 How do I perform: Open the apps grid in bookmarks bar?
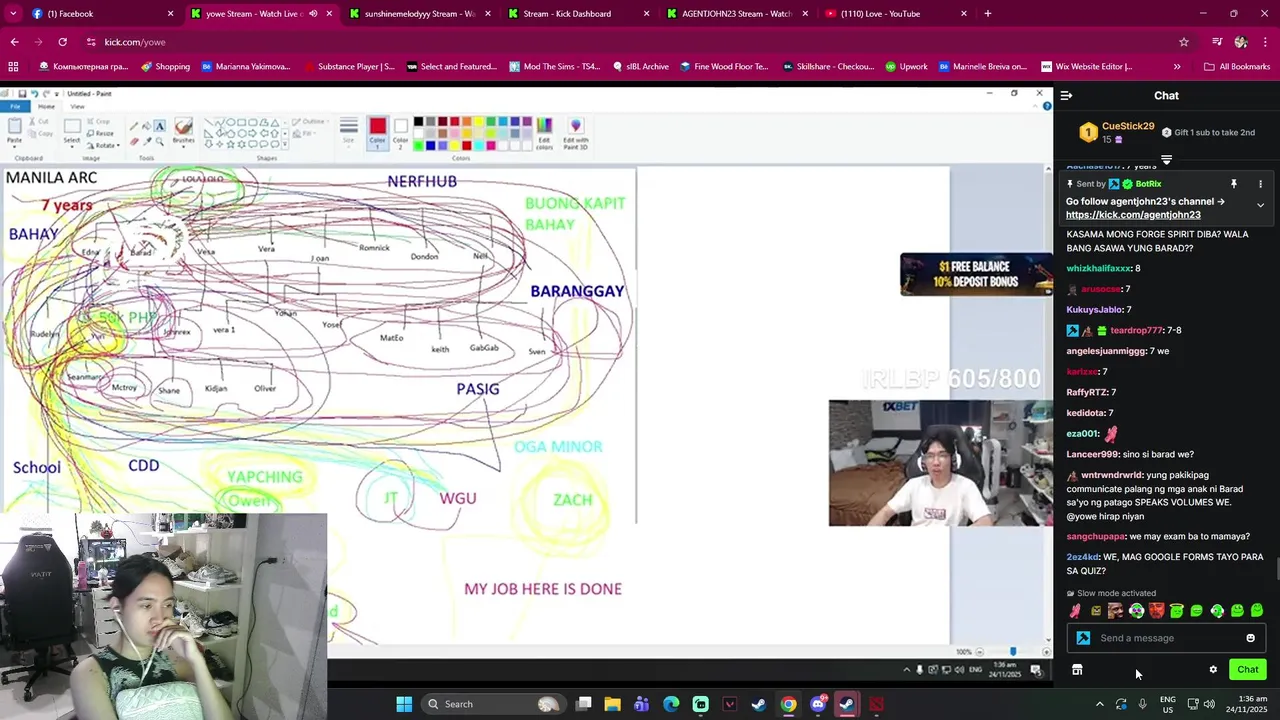click(13, 67)
